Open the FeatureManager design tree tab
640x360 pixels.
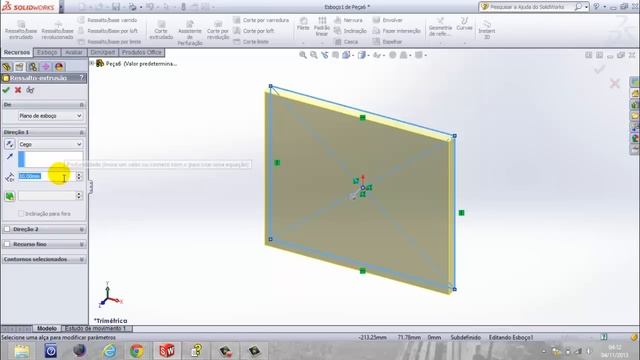point(7,67)
